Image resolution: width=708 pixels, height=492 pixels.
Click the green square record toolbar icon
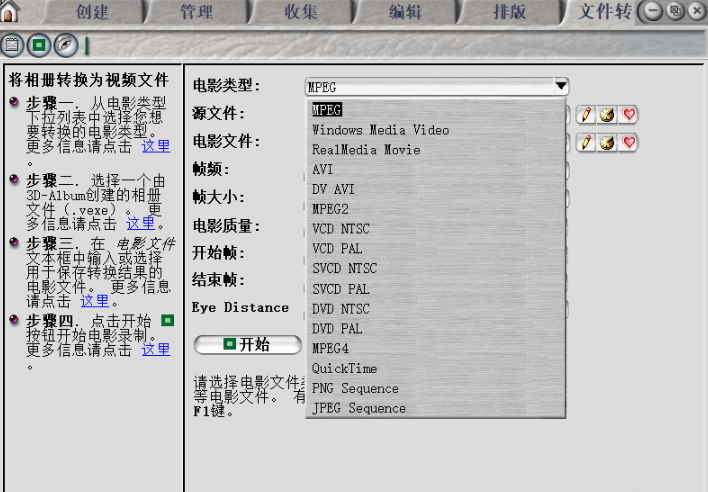[x=39, y=45]
